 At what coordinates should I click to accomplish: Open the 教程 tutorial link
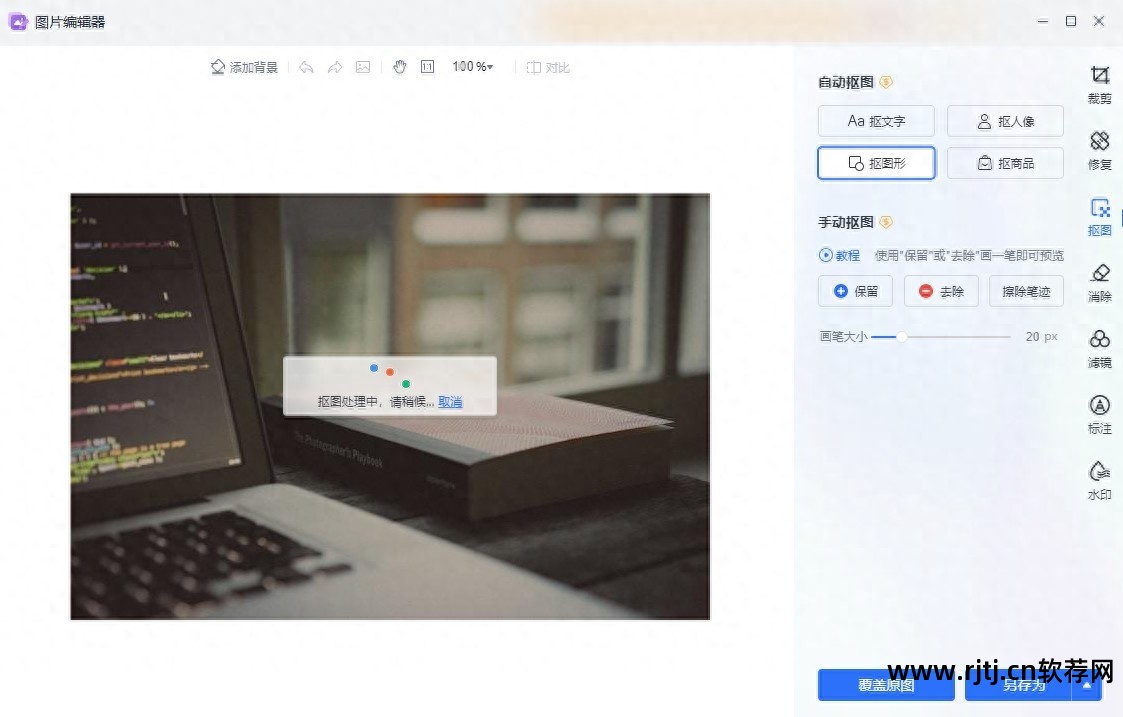(839, 255)
